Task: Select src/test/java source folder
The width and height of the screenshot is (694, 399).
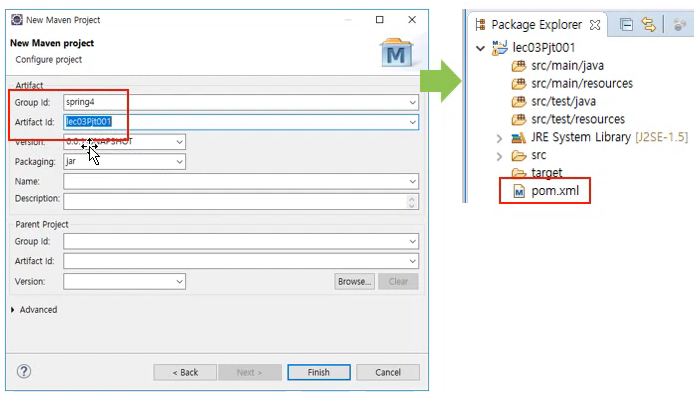Action: tap(563, 101)
